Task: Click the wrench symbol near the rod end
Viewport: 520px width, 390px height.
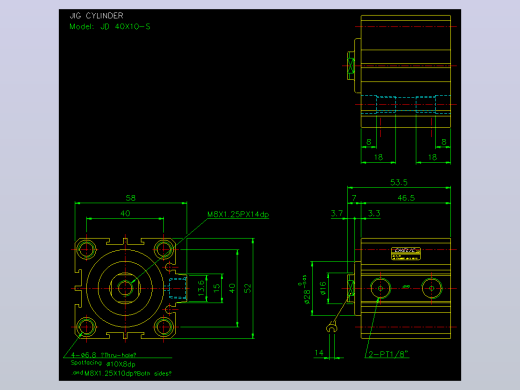Action: tap(331, 328)
